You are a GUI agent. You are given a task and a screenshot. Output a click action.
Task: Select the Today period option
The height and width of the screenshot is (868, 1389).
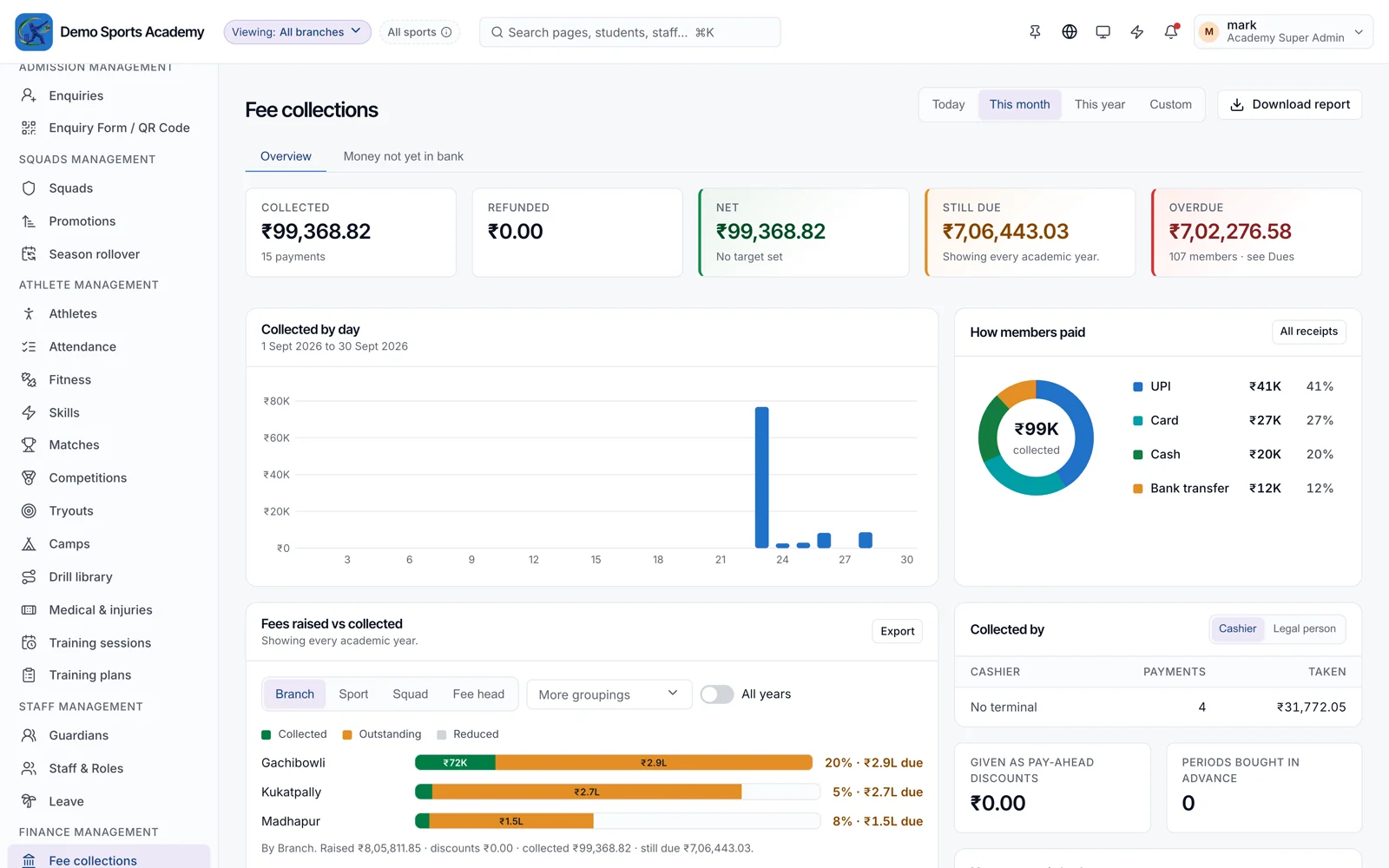pos(948,104)
